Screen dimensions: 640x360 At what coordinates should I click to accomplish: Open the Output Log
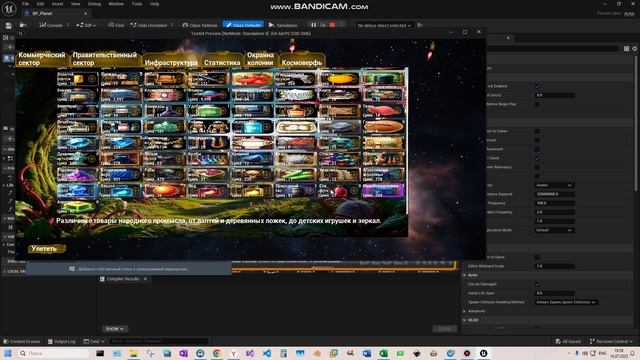coord(62,341)
